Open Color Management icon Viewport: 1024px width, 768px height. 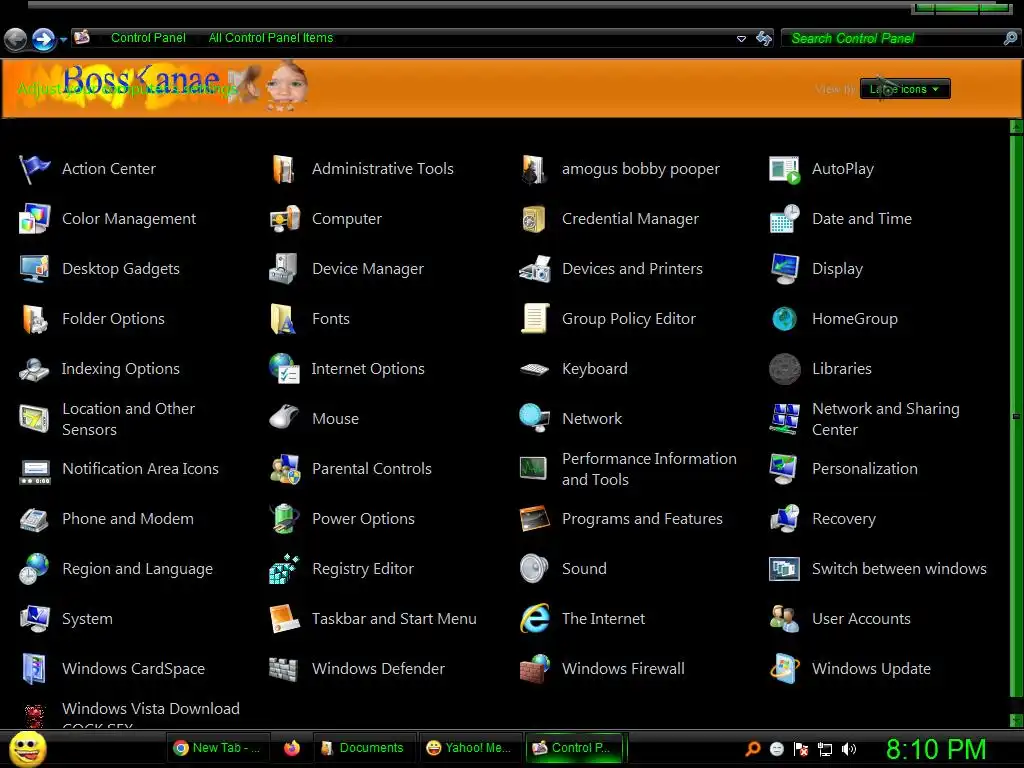coord(34,219)
